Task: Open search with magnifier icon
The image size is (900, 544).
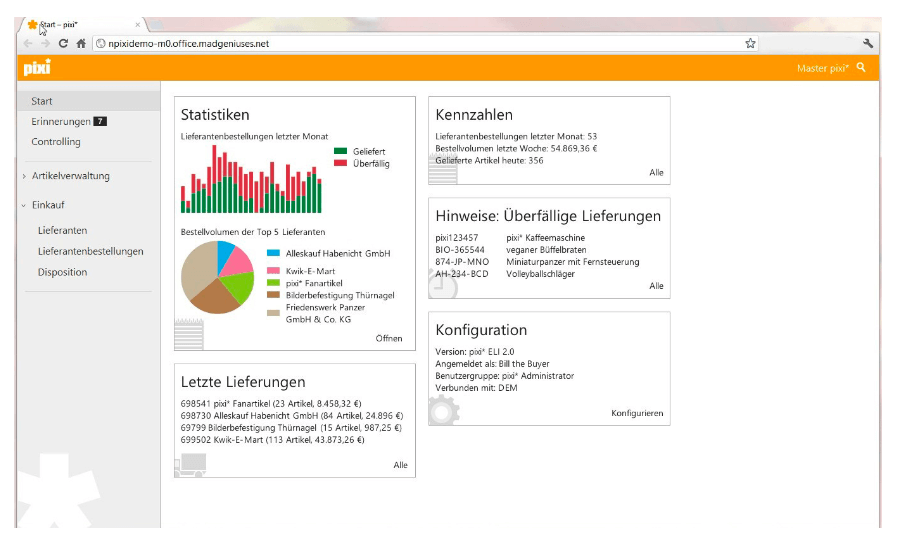Action: point(861,68)
